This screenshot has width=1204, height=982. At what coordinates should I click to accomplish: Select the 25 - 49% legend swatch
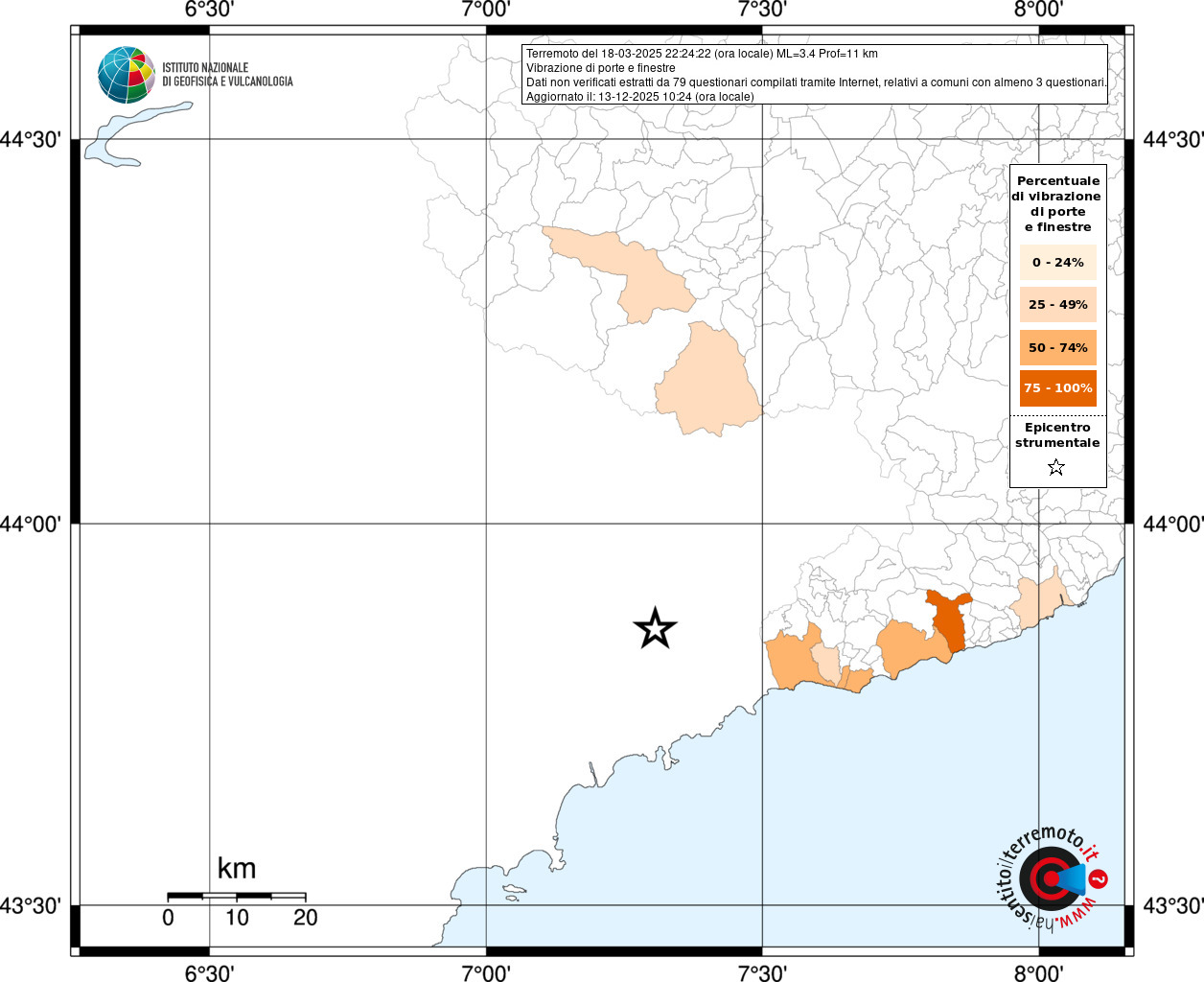1058,304
